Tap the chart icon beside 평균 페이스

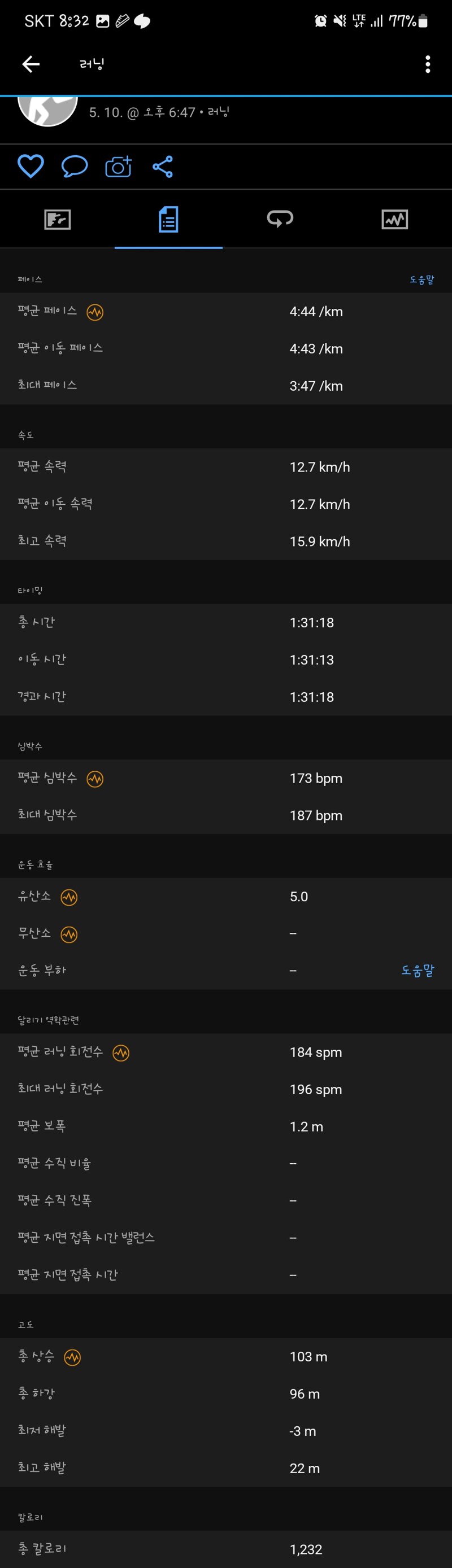pos(95,312)
